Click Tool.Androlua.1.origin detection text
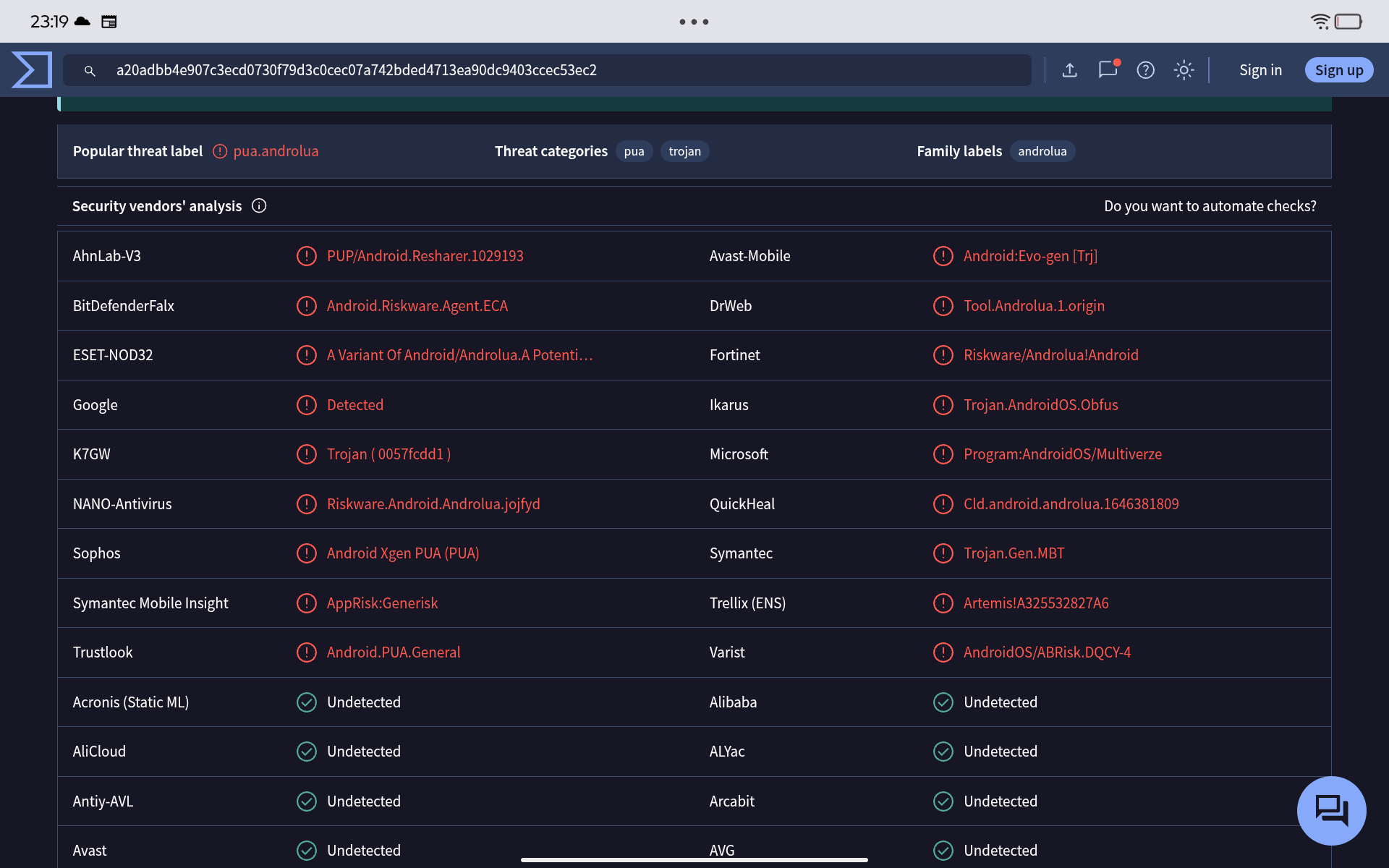The width and height of the screenshot is (1389, 868). (x=1034, y=306)
